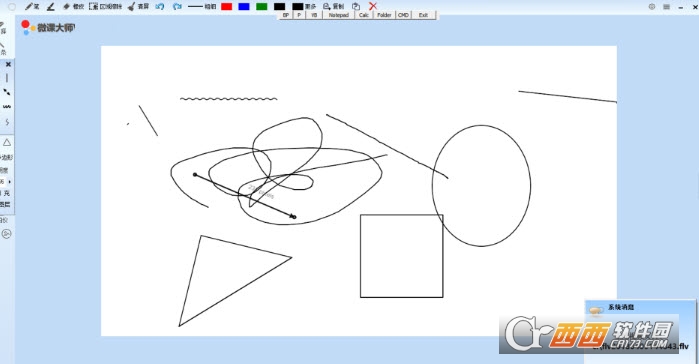Select the triangle shape tool
Image resolution: width=699 pixels, height=364 pixels.
(x=7, y=143)
